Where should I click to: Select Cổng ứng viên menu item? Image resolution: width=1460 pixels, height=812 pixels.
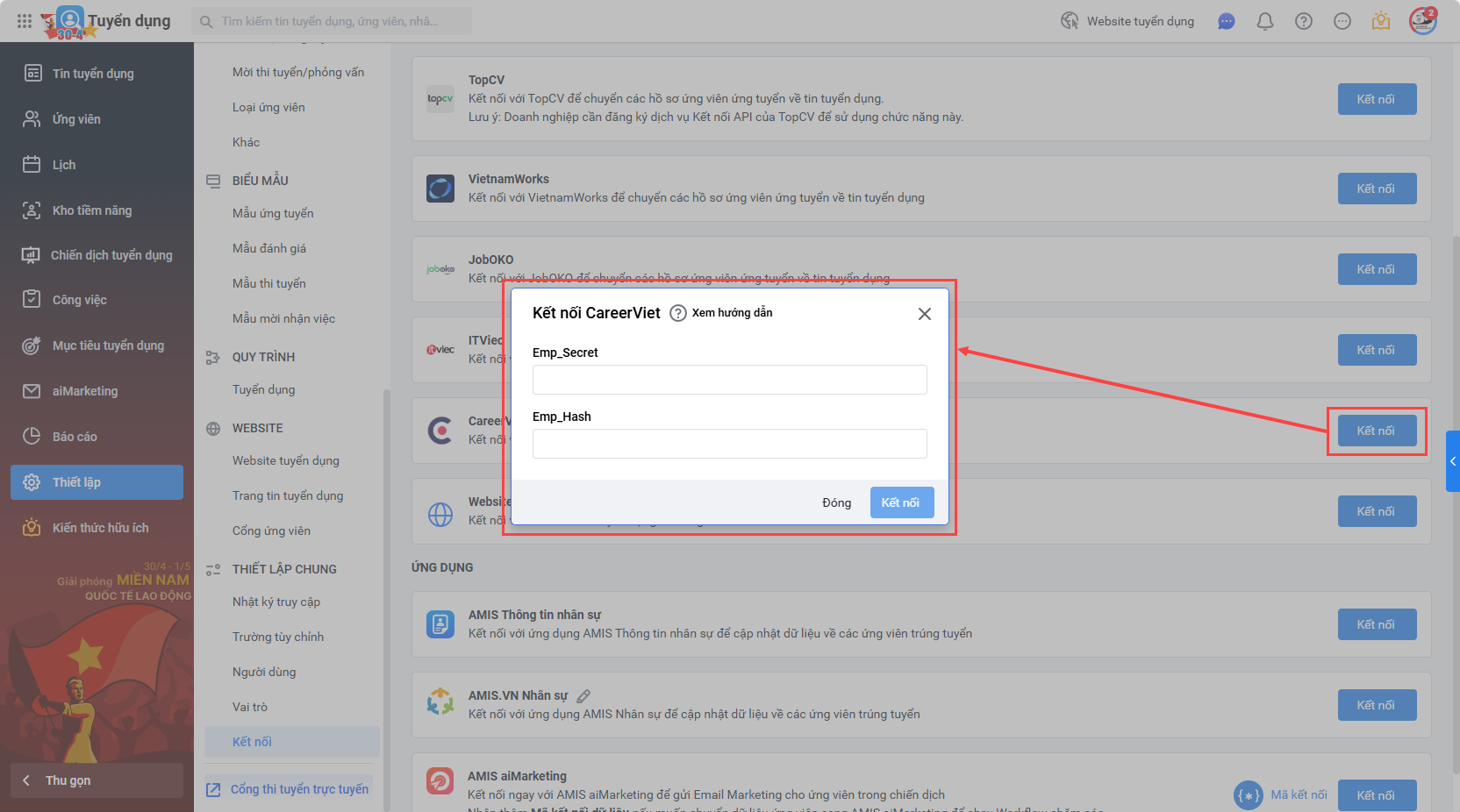point(271,531)
